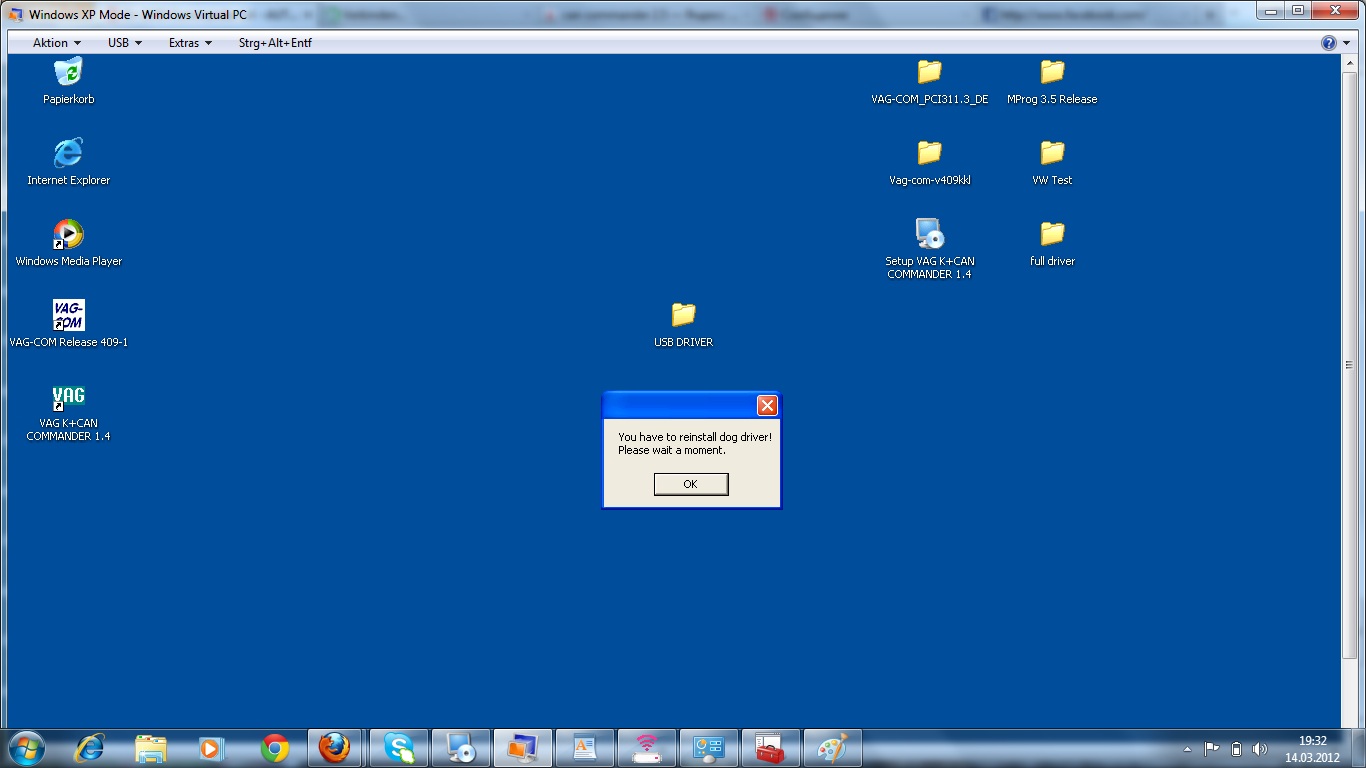This screenshot has height=768, width=1366.
Task: Show hidden system tray icons
Action: [1187, 749]
